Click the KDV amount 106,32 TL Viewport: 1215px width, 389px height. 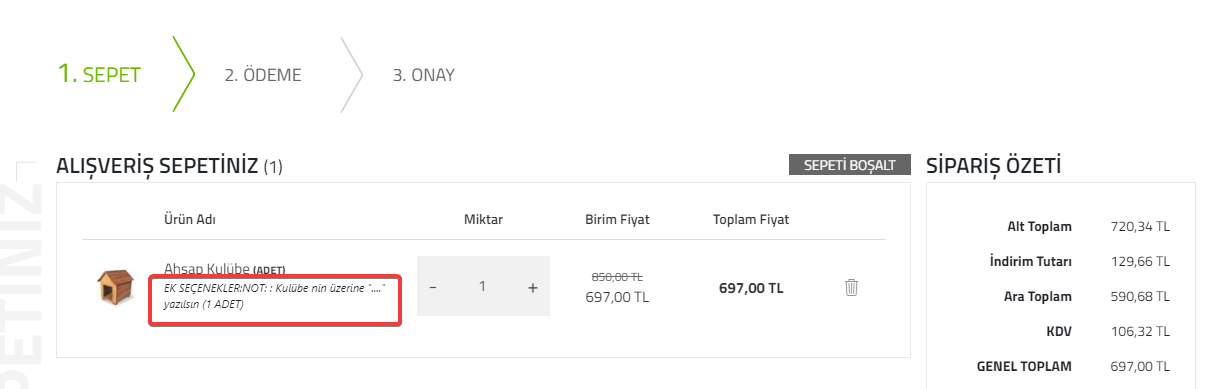1139,331
